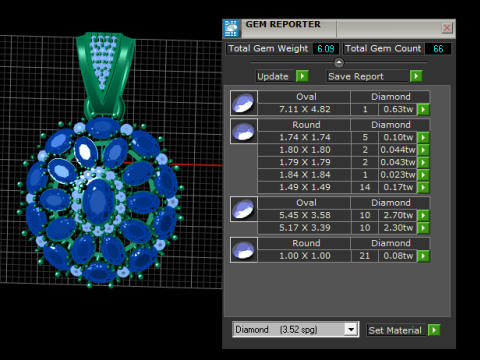Click the Save Report button
This screenshot has height=360, width=480.
[367, 76]
